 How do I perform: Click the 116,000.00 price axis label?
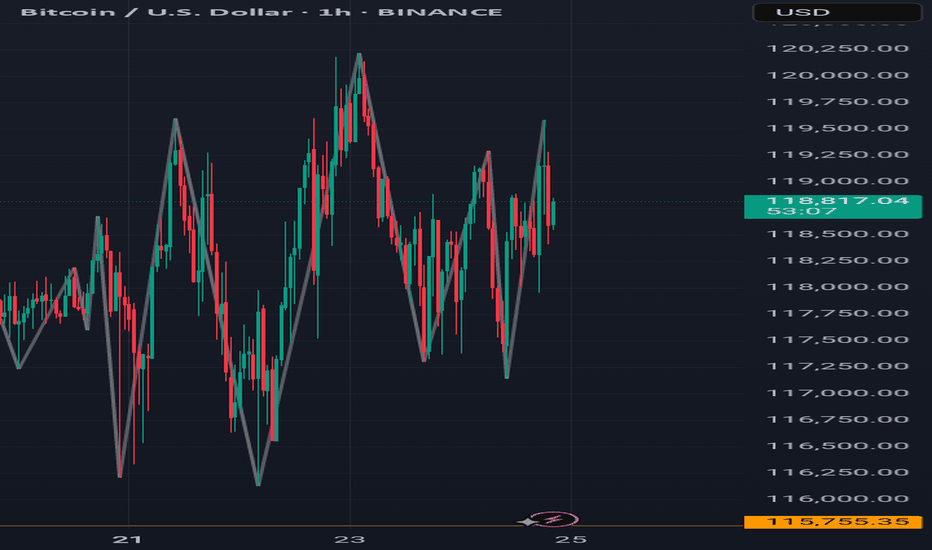[x=838, y=499]
